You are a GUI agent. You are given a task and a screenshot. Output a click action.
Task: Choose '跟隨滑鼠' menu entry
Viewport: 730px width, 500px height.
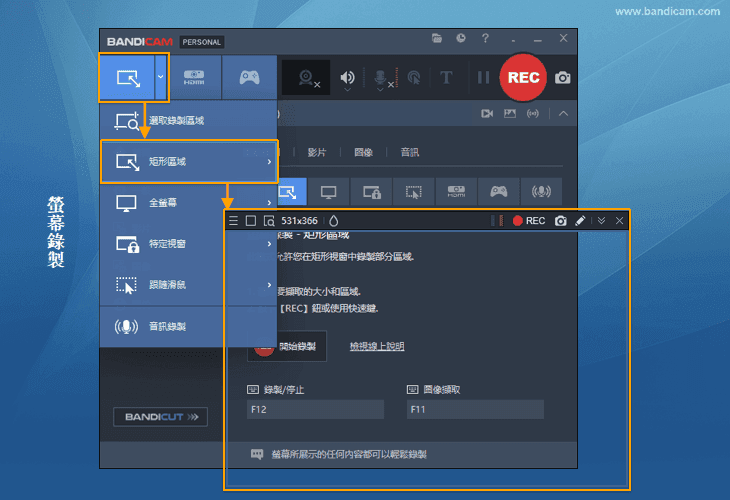pyautogui.click(x=189, y=284)
